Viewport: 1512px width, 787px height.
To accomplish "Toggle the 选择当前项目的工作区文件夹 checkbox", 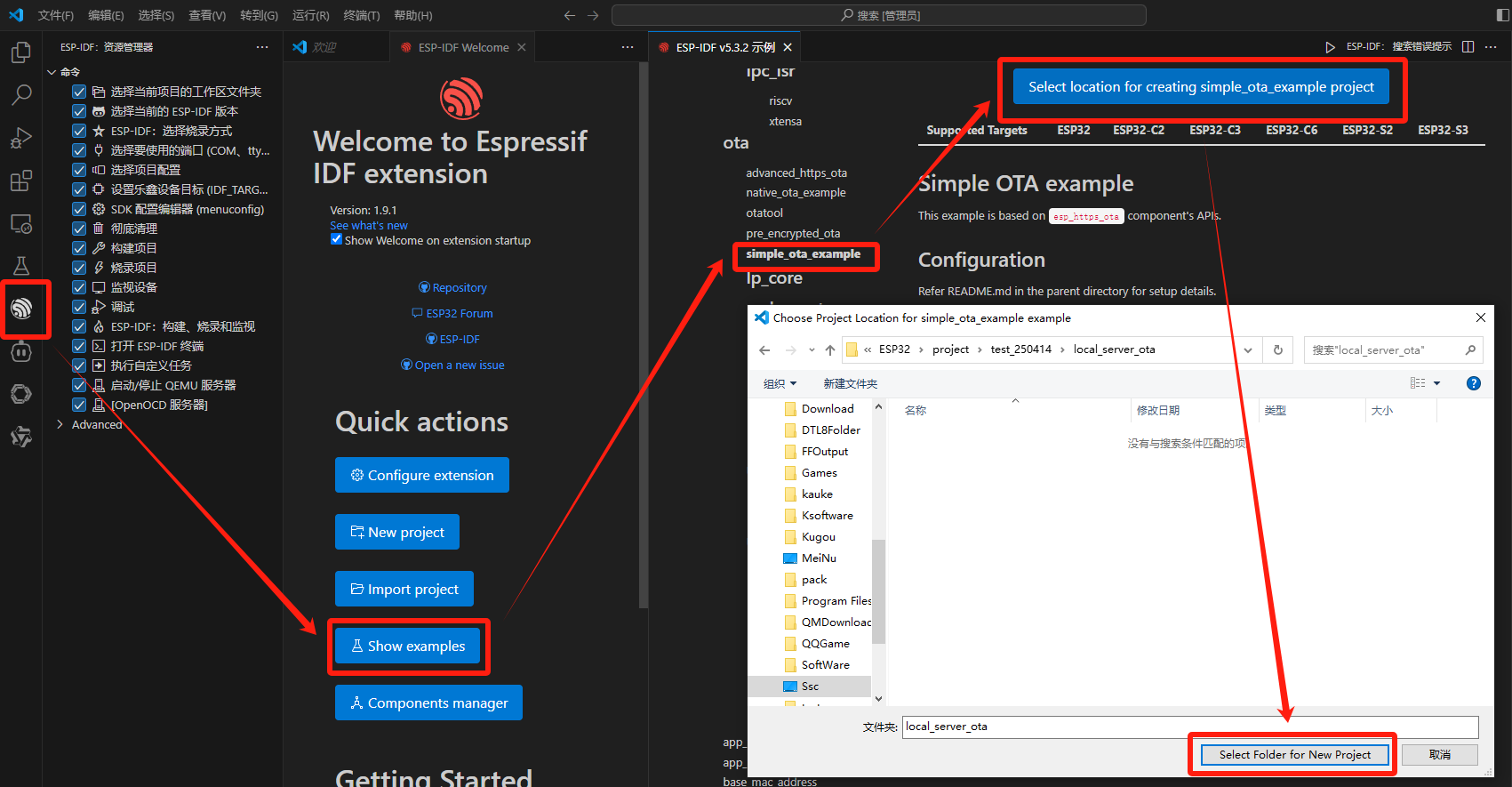I will coord(79,92).
